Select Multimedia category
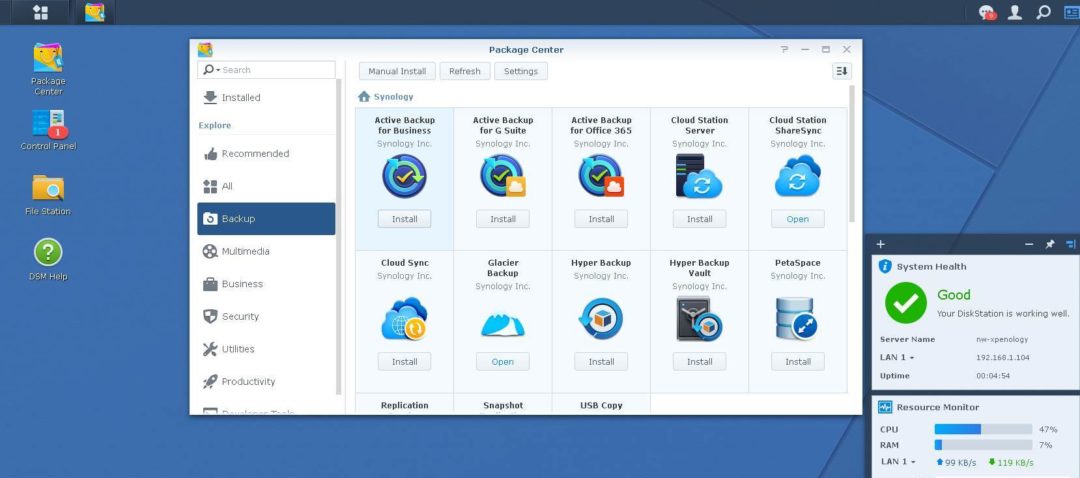Viewport: 1080px width, 478px height. click(x=267, y=251)
